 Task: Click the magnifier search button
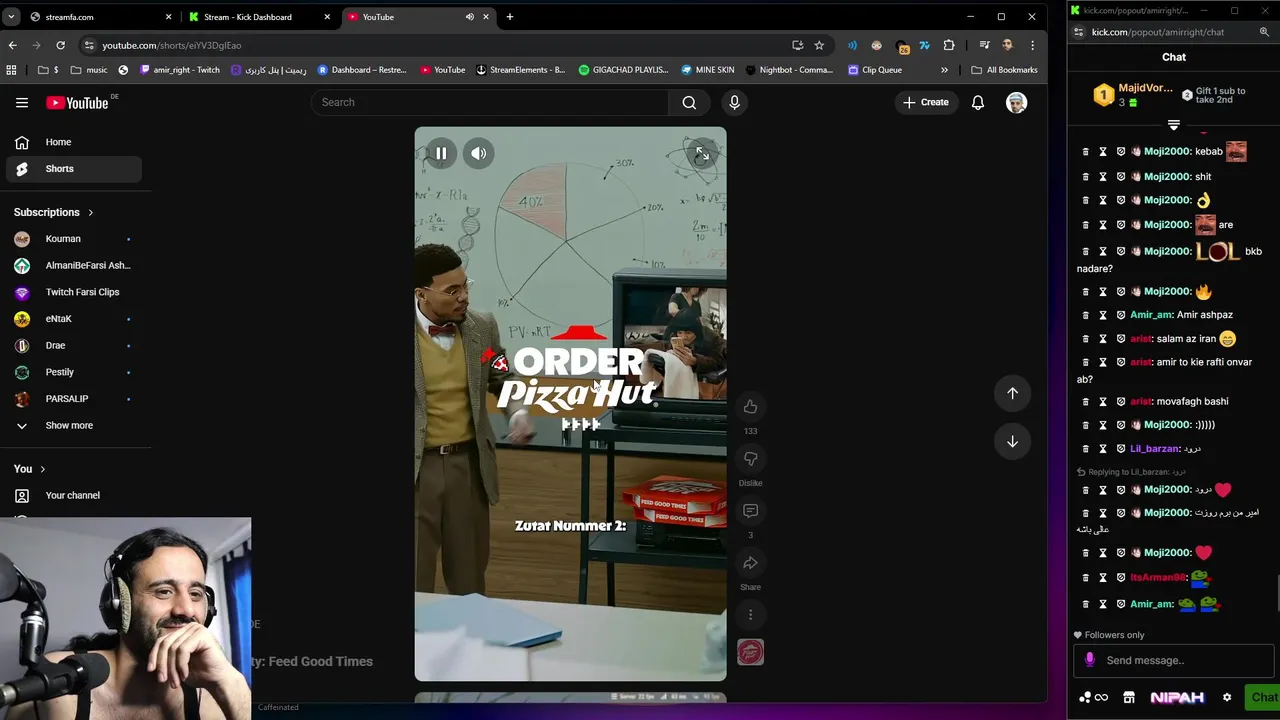click(689, 102)
